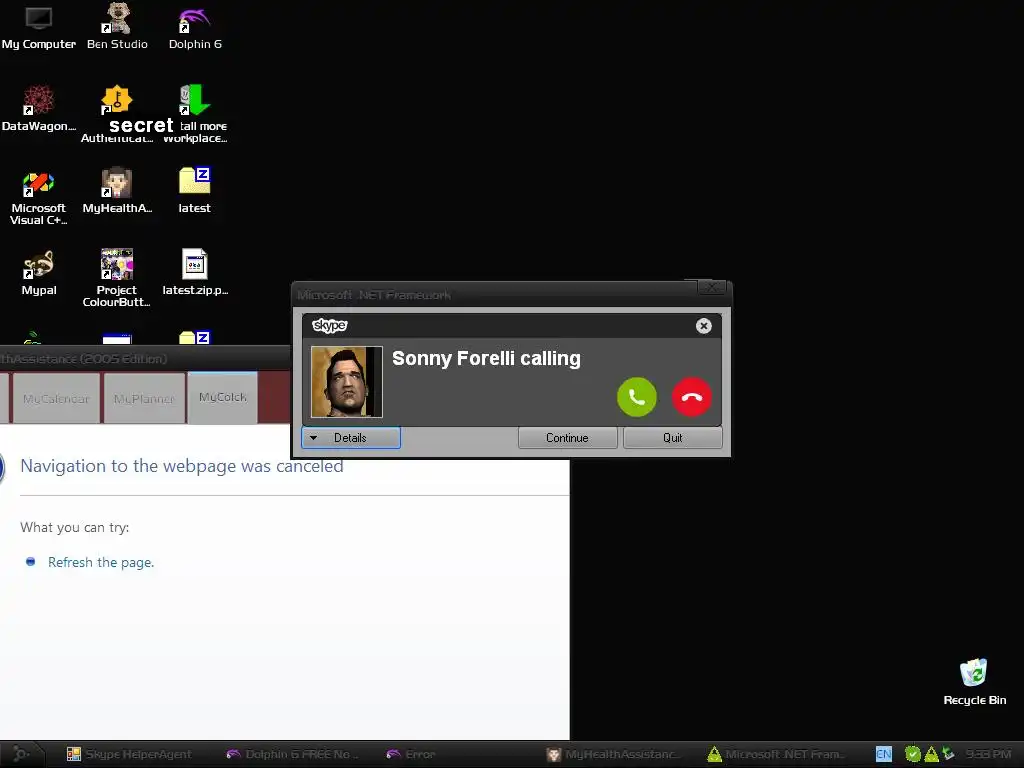The width and height of the screenshot is (1024, 768).
Task: Click the Refresh the page link
Action: pos(101,562)
